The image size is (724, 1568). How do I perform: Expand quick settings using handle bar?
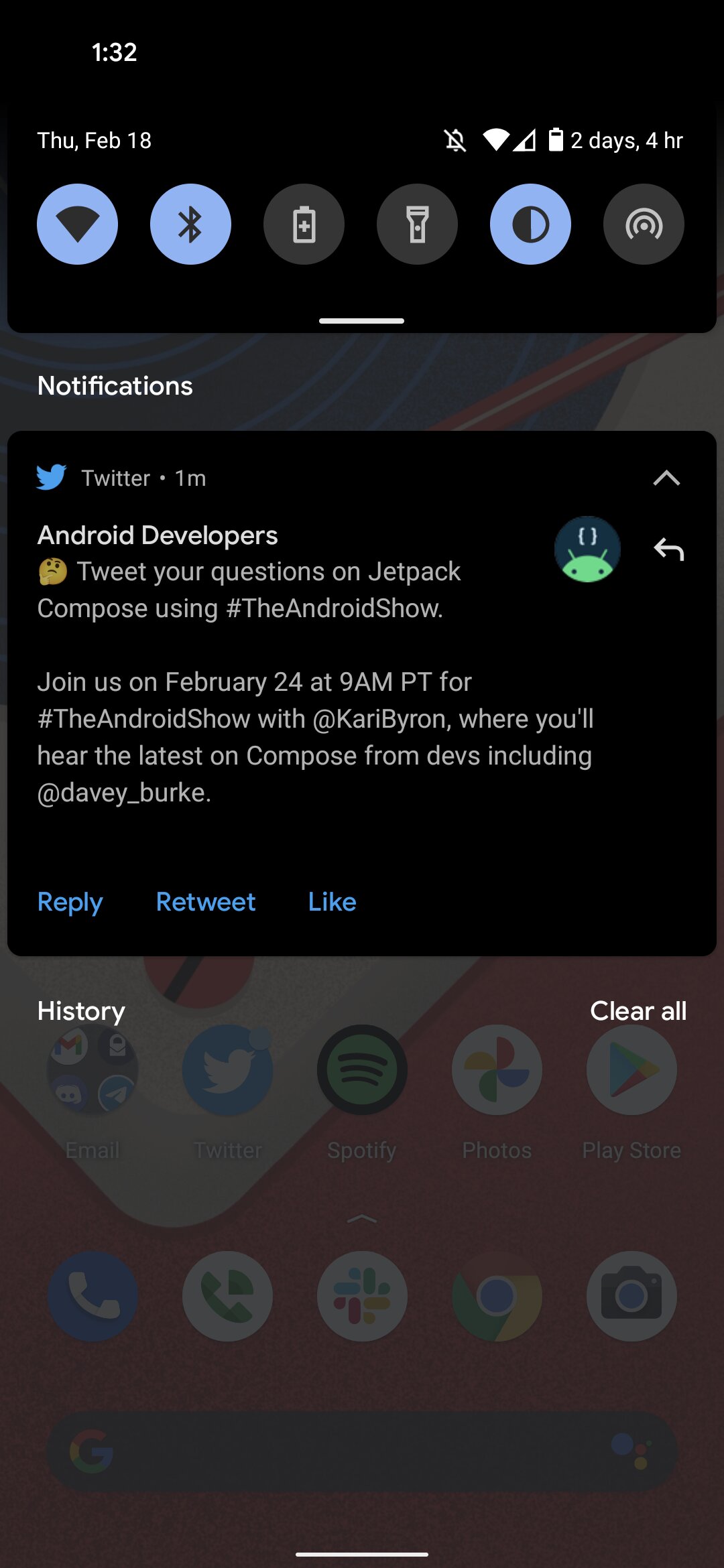[x=361, y=321]
